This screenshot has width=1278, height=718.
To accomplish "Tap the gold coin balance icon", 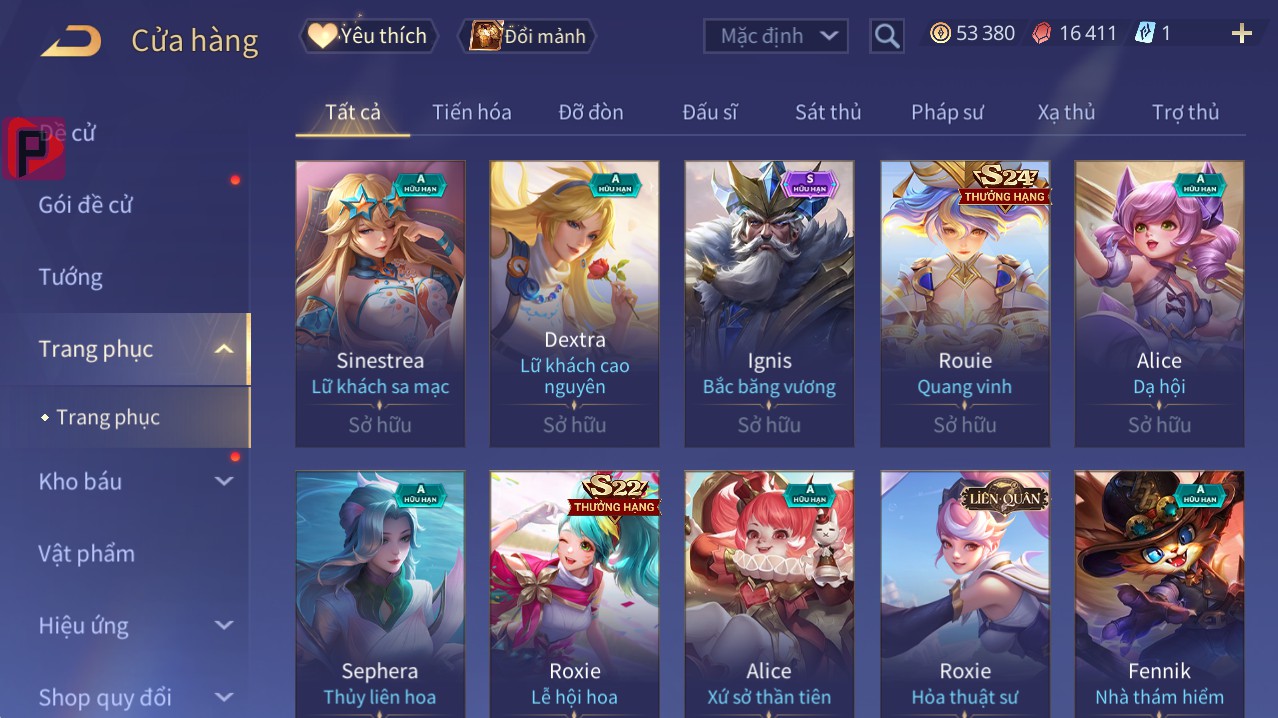I will tap(940, 33).
